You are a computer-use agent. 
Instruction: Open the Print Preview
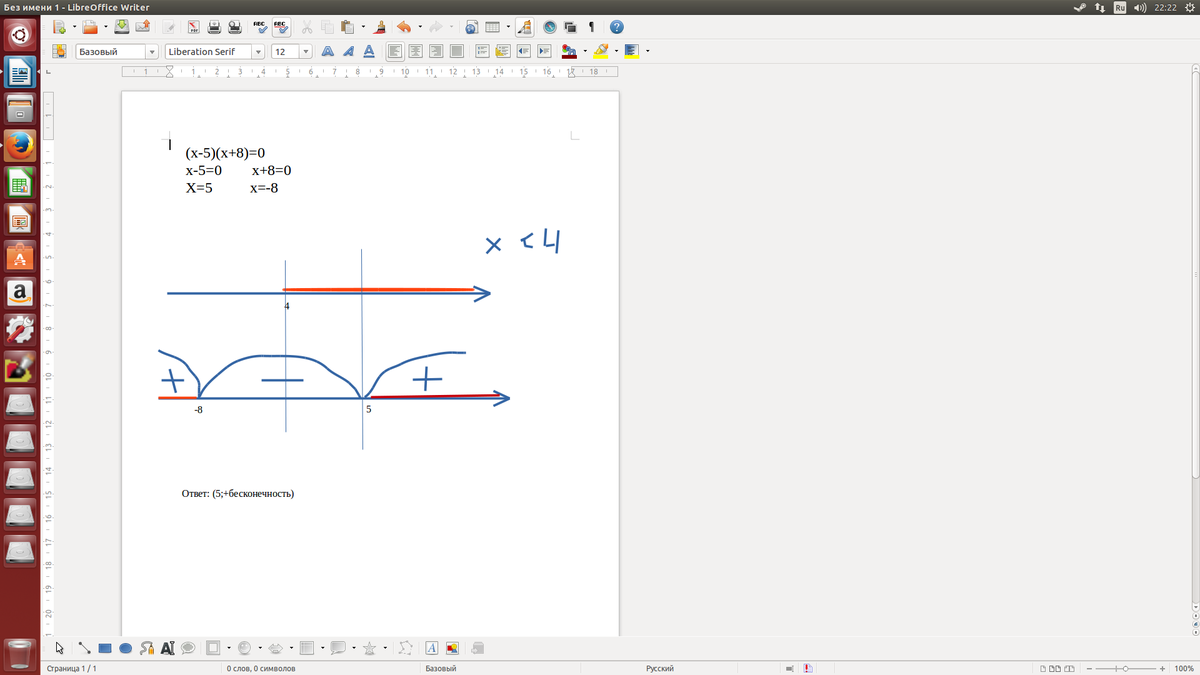[235, 27]
